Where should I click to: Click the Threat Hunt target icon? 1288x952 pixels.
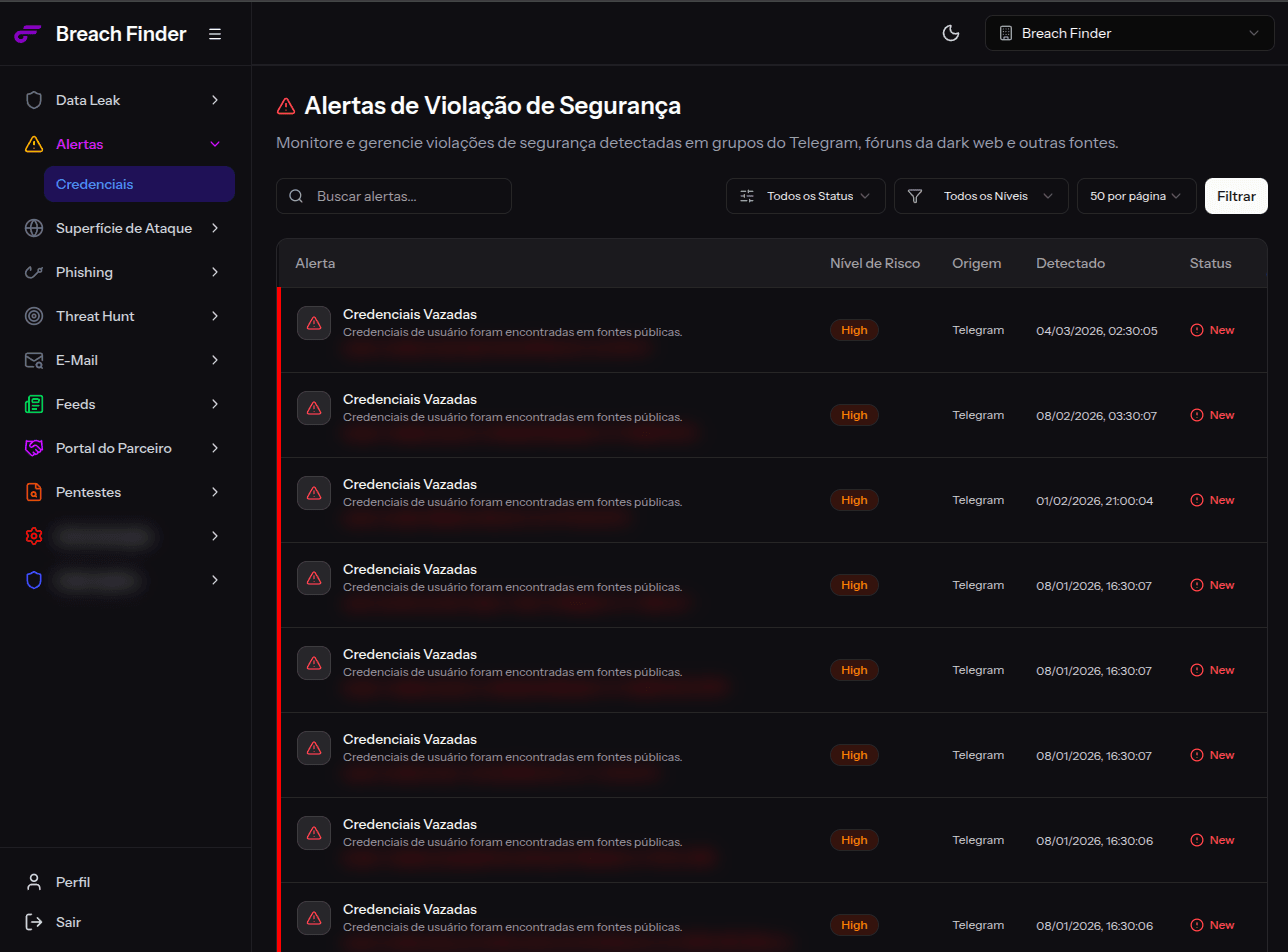pyautogui.click(x=34, y=315)
